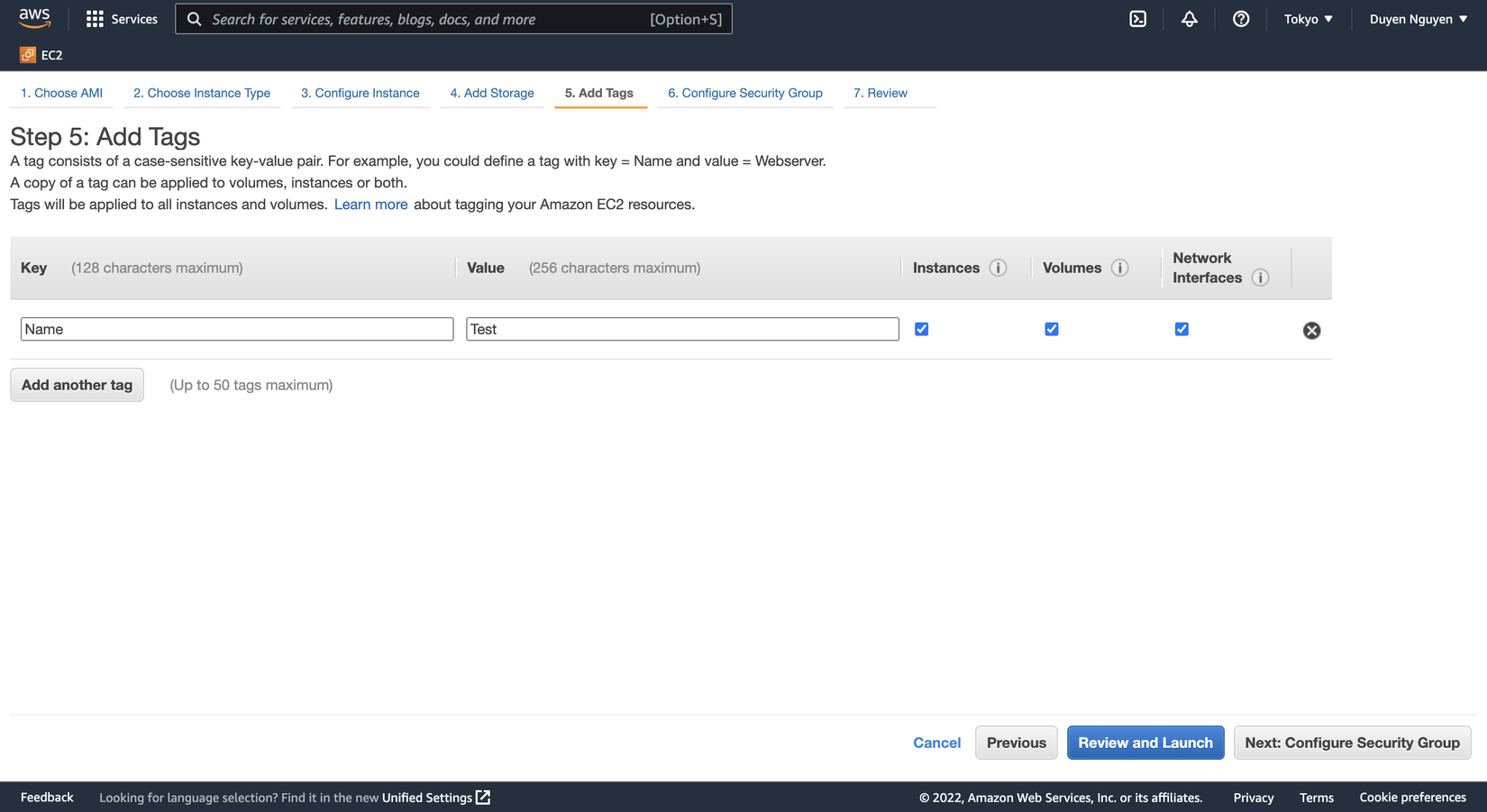Show info about the Instances column
Image resolution: width=1487 pixels, height=812 pixels.
point(998,268)
